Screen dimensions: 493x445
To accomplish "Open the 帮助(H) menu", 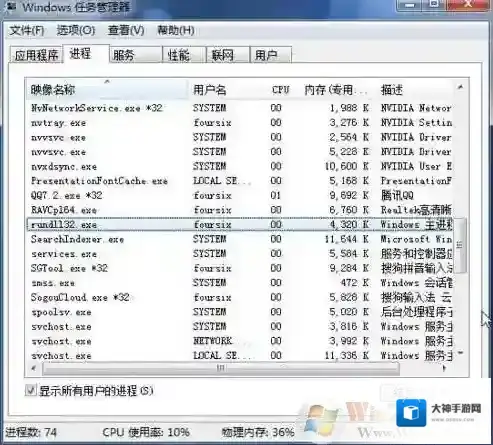I will click(176, 31).
